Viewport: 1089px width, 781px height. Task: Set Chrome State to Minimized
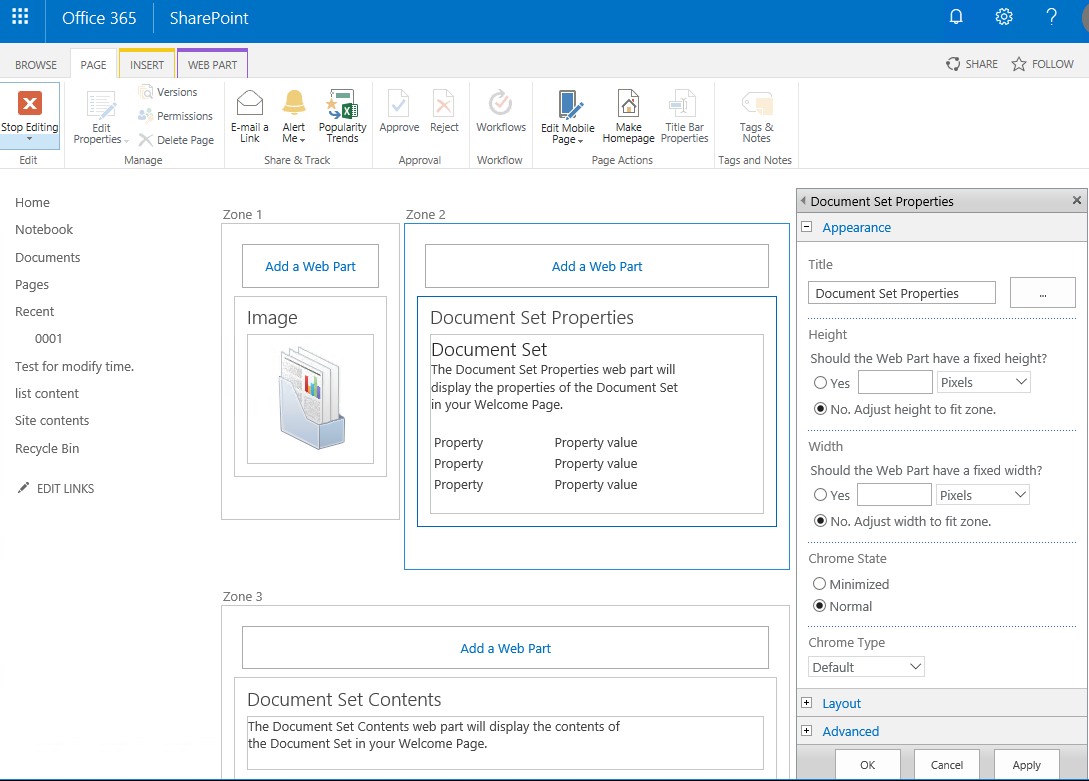tap(820, 584)
